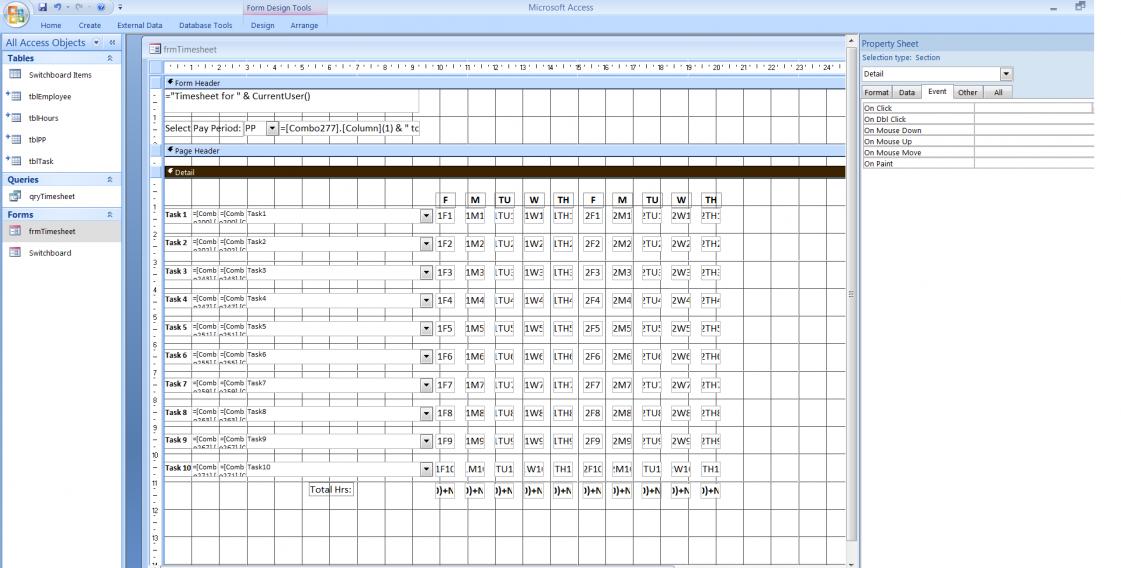Open Property Sheet selection type dropdown

[1006, 74]
